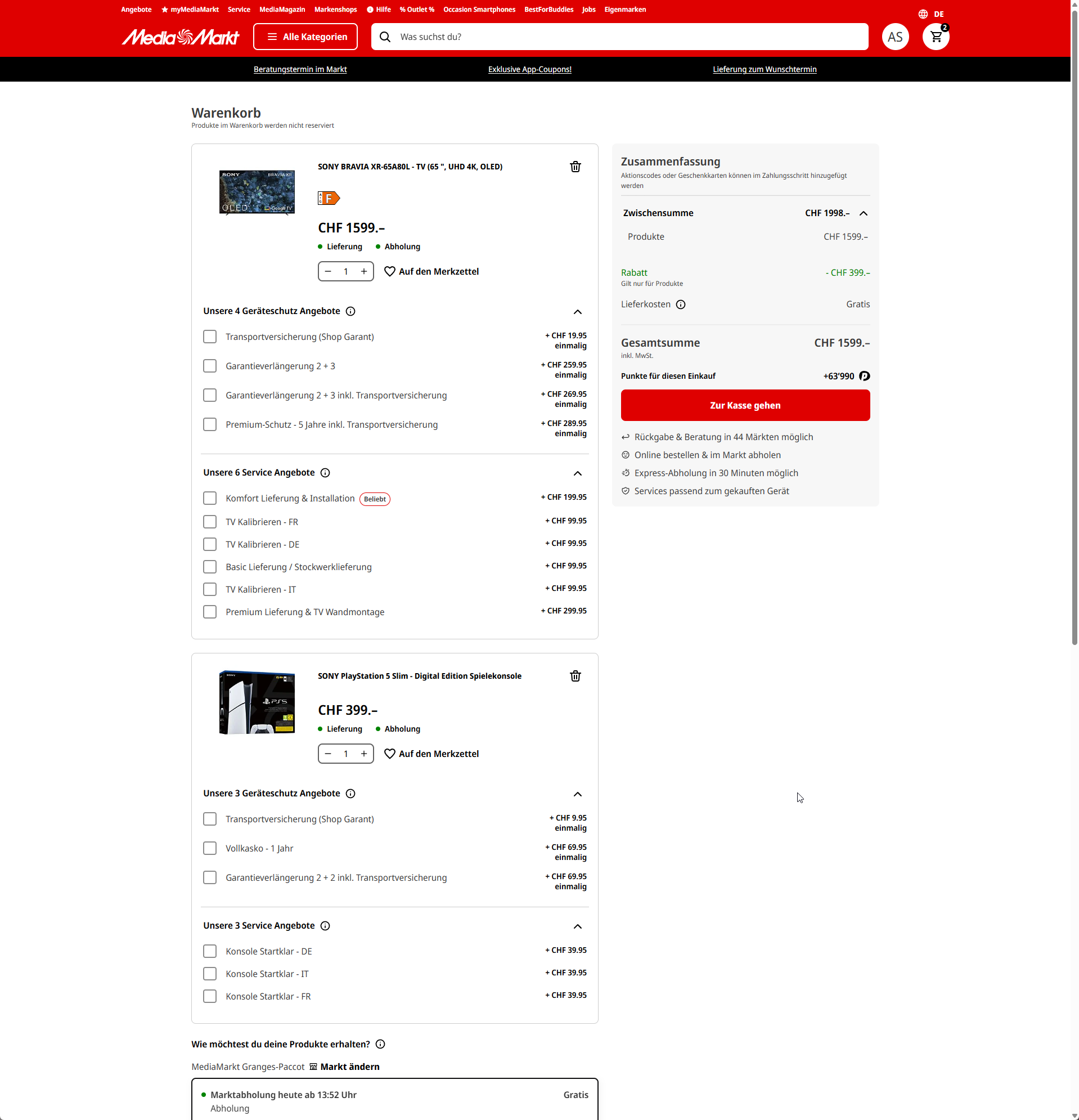
Task: Decrease PlayStation 5 quantity
Action: click(x=328, y=754)
